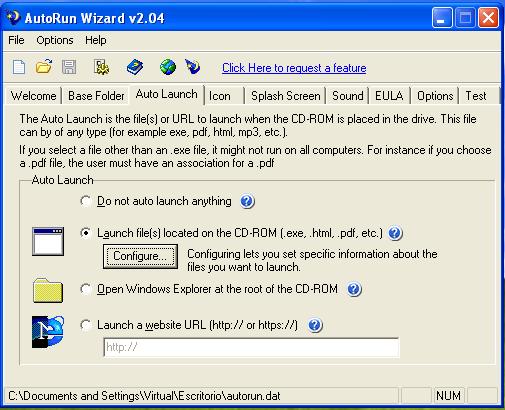Image resolution: width=505 pixels, height=410 pixels.
Task: Click help icon beside Launch a website URL
Action: click(x=315, y=325)
